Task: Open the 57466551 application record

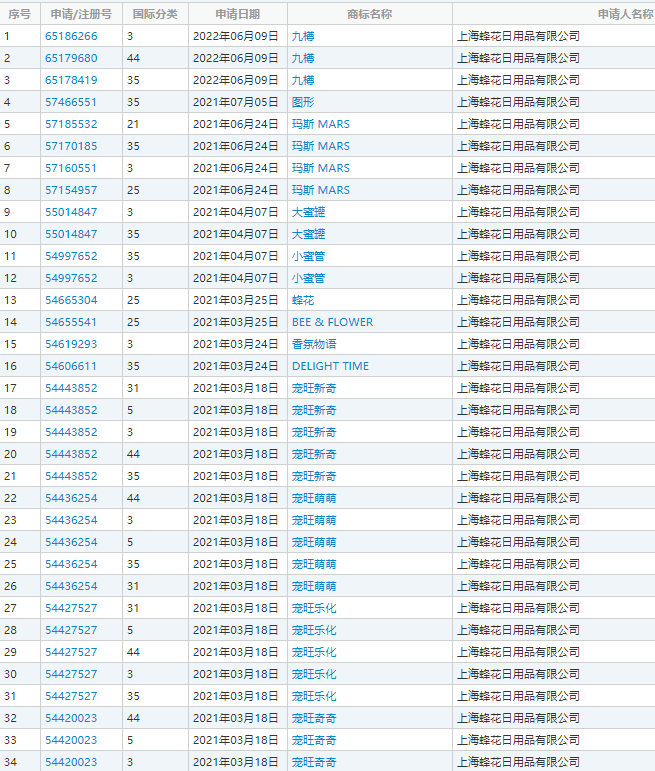Action: pos(71,102)
